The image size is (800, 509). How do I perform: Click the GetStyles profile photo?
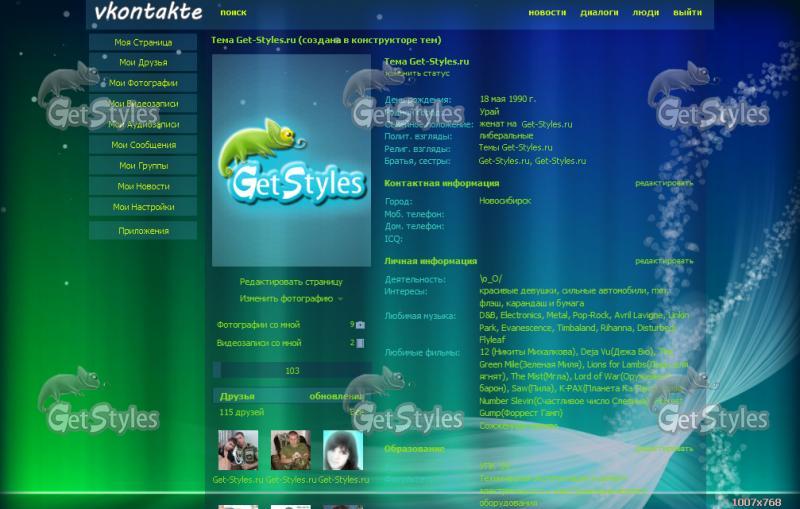291,160
